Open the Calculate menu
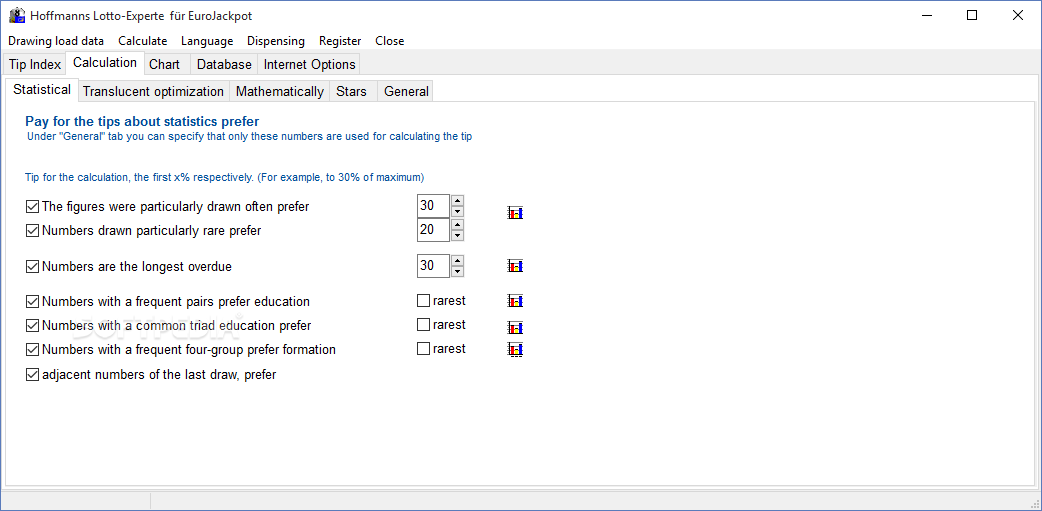The height and width of the screenshot is (511, 1042). point(143,41)
